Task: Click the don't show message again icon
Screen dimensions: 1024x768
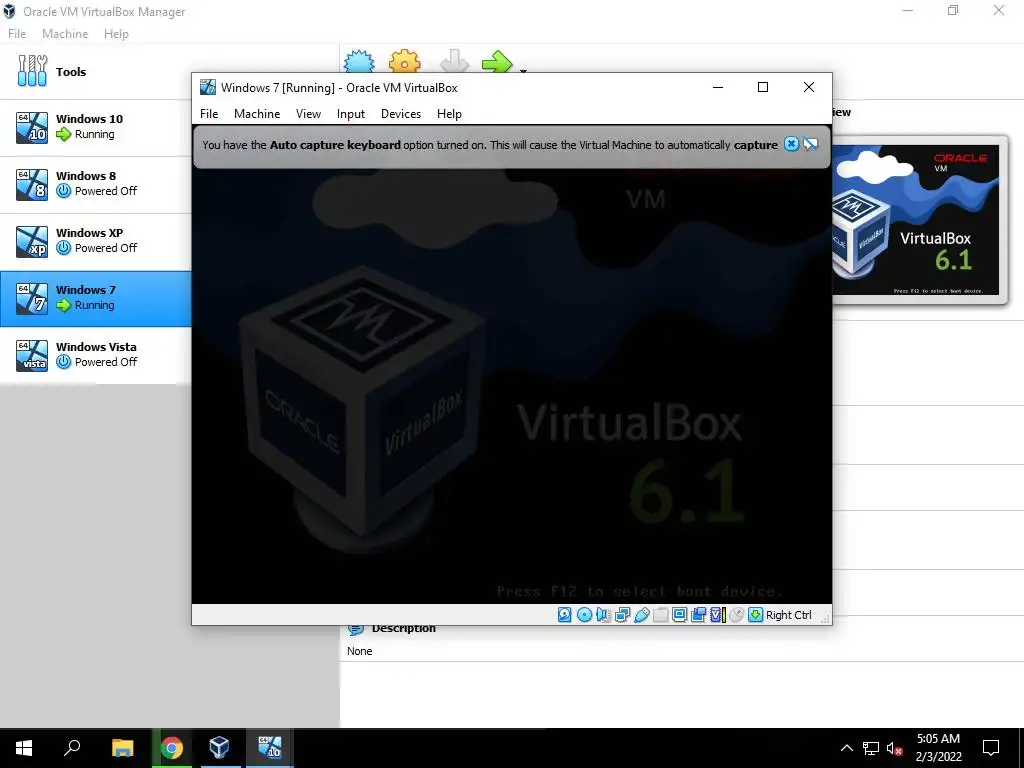Action: (x=810, y=144)
